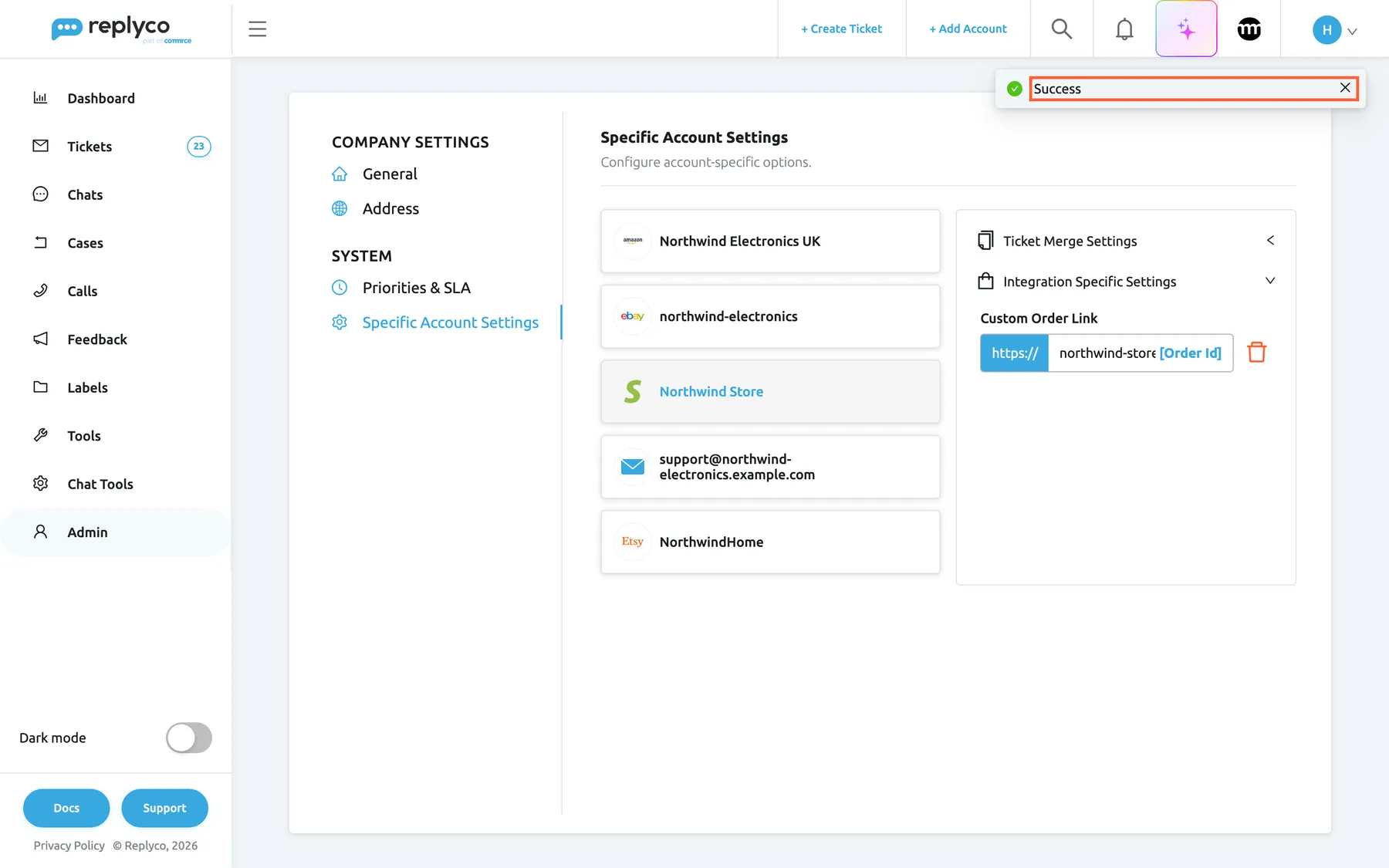Click the black round m logo icon
Screen dimensions: 1389x868
point(1249,29)
